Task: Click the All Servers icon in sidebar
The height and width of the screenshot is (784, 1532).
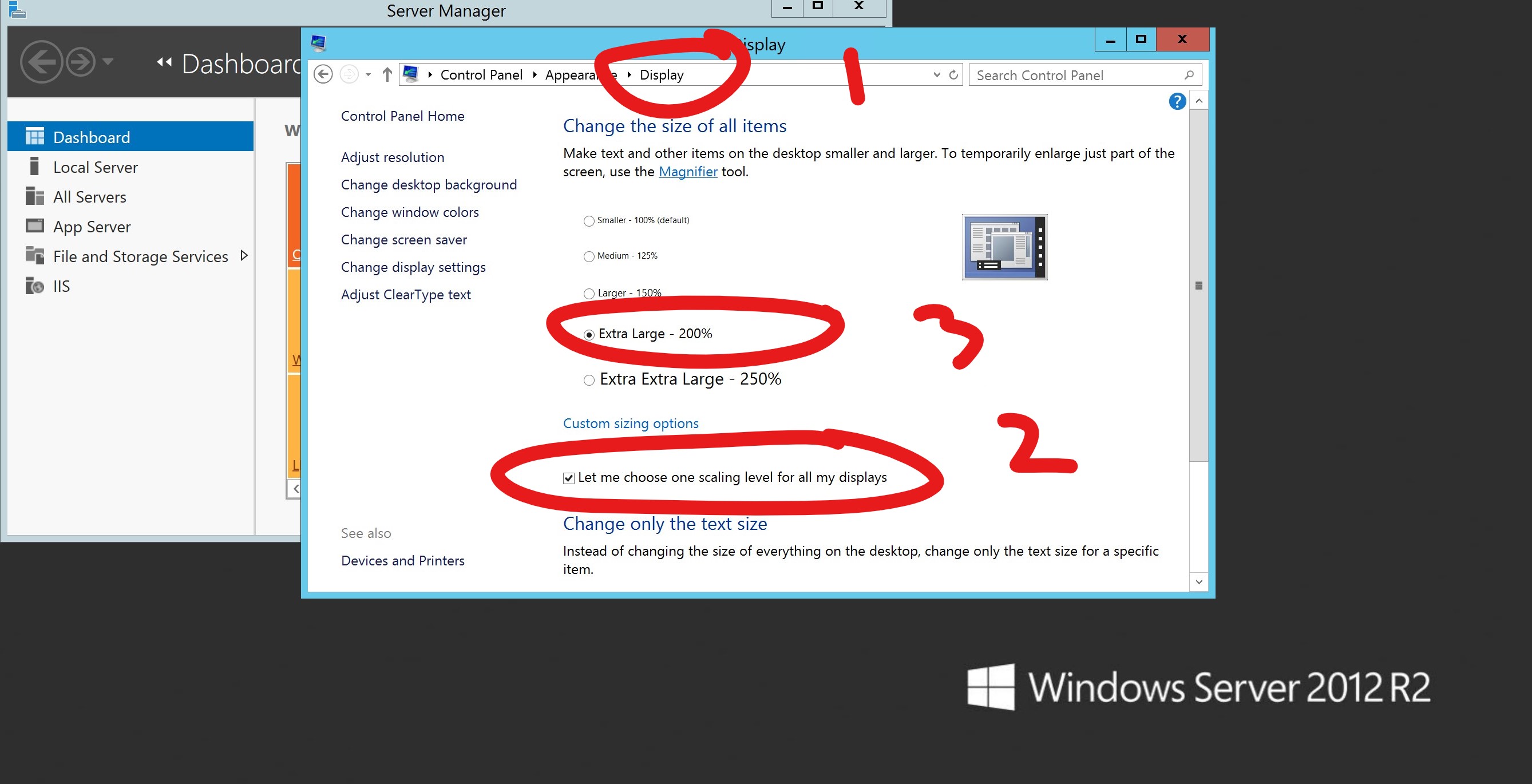Action: (x=34, y=196)
